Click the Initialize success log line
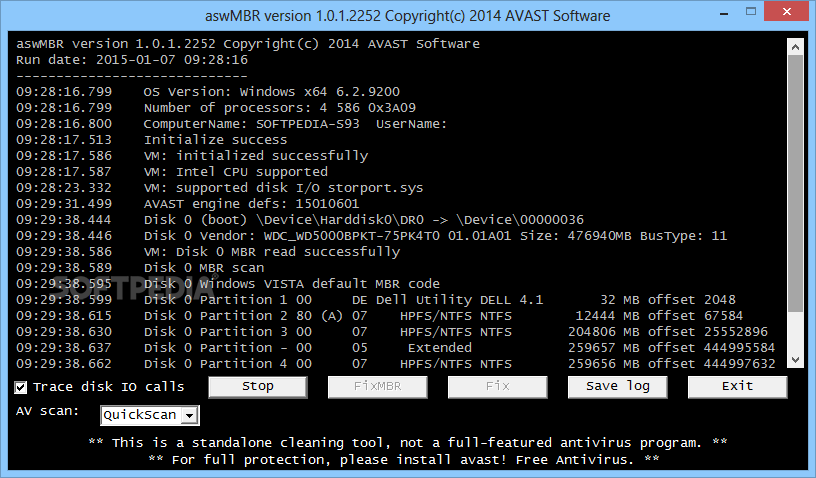This screenshot has height=478, width=816. pos(151,140)
